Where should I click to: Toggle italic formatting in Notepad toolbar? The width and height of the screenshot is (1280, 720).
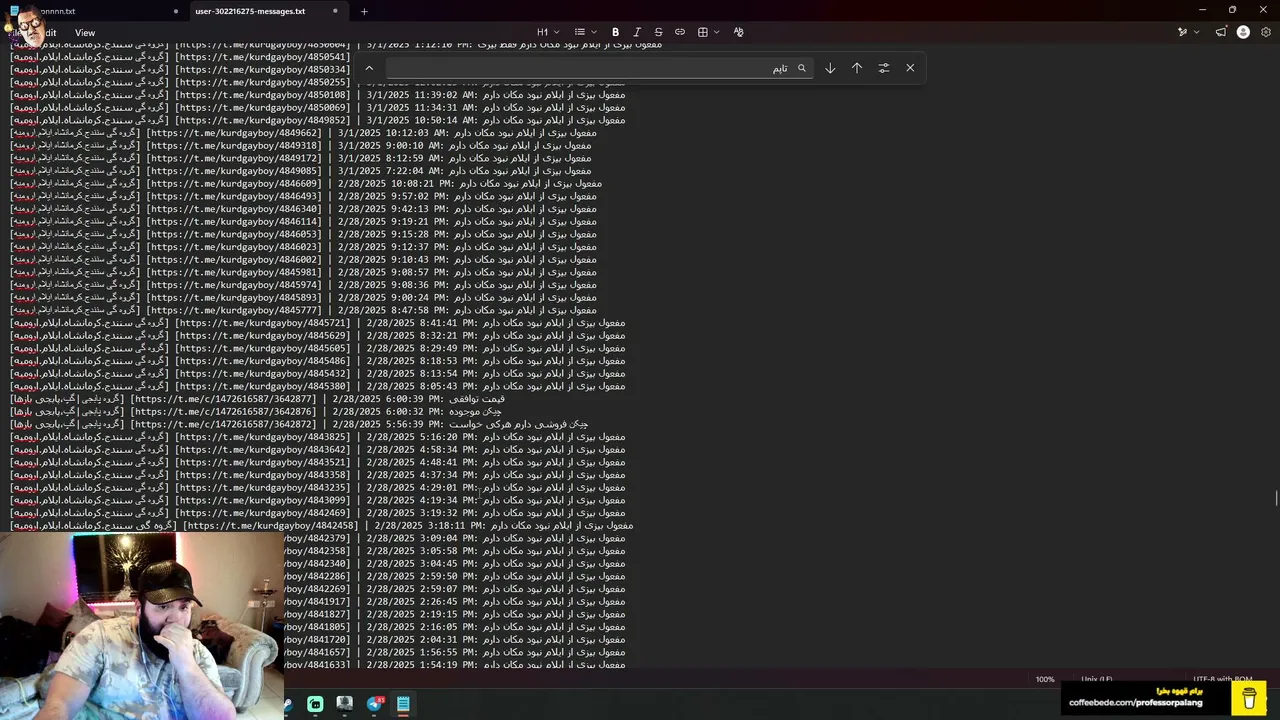[x=637, y=32]
